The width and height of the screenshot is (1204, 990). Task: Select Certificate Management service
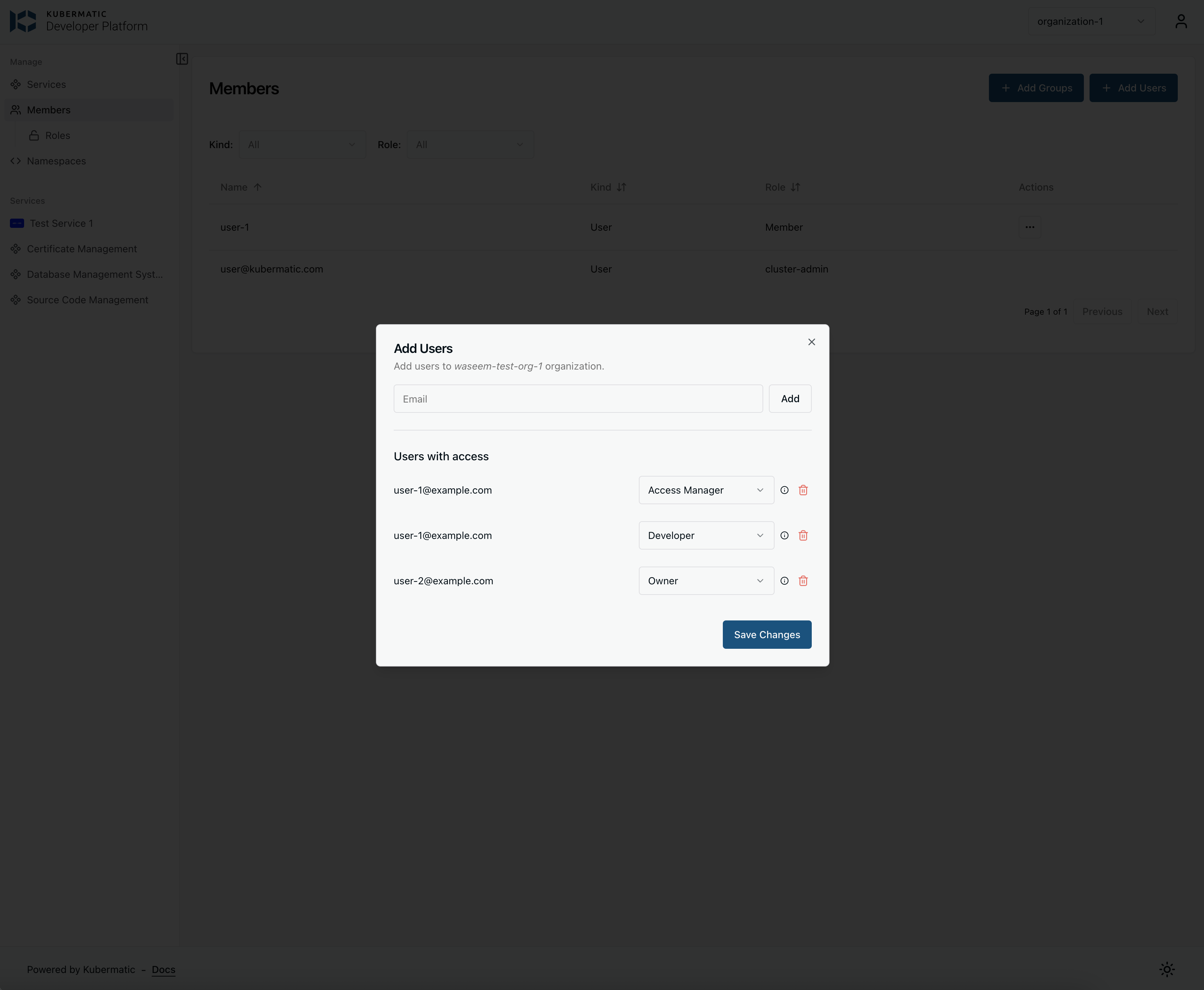(81, 249)
